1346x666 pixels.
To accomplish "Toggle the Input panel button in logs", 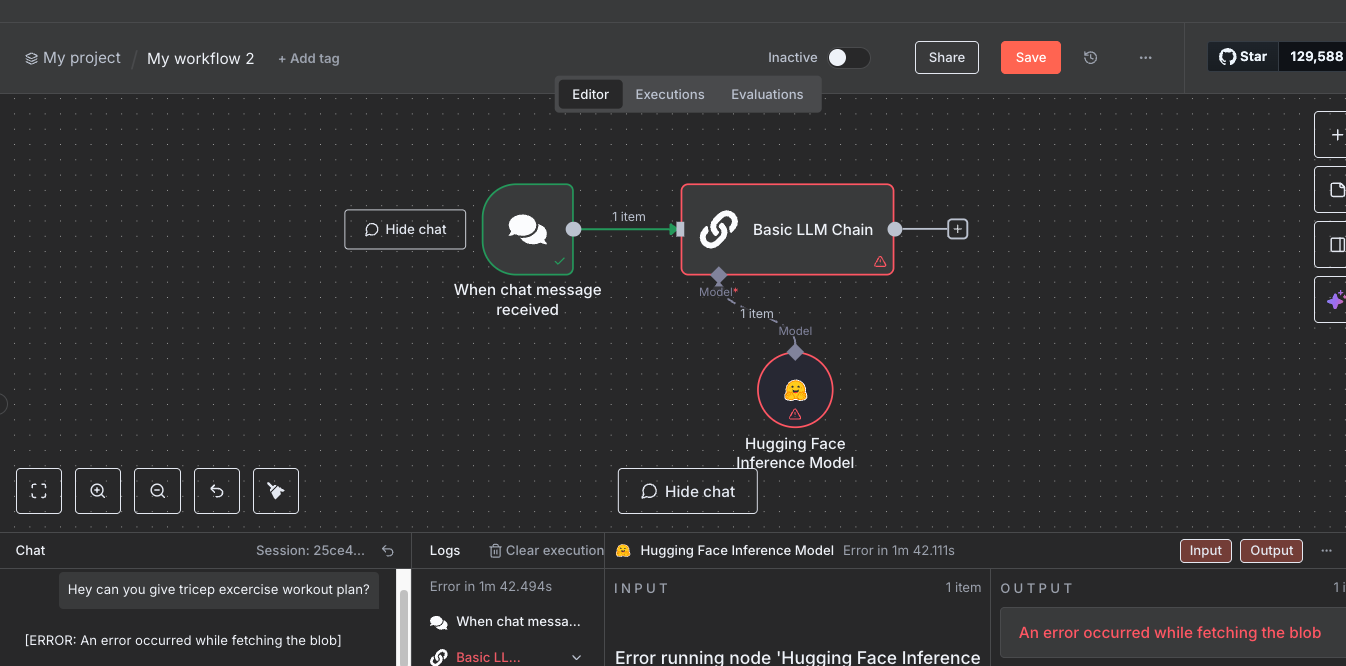I will coord(1205,550).
